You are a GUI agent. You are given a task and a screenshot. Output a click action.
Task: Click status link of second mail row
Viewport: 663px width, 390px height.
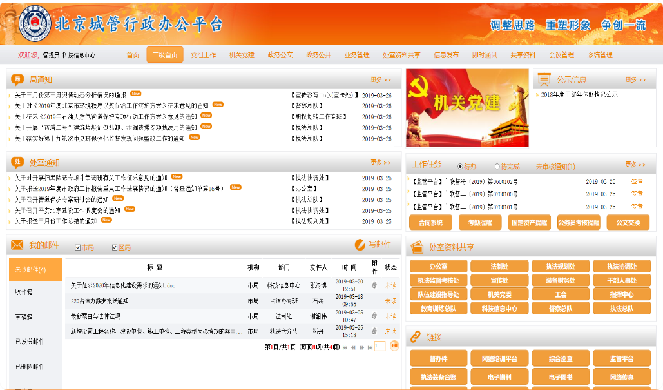click(x=390, y=301)
